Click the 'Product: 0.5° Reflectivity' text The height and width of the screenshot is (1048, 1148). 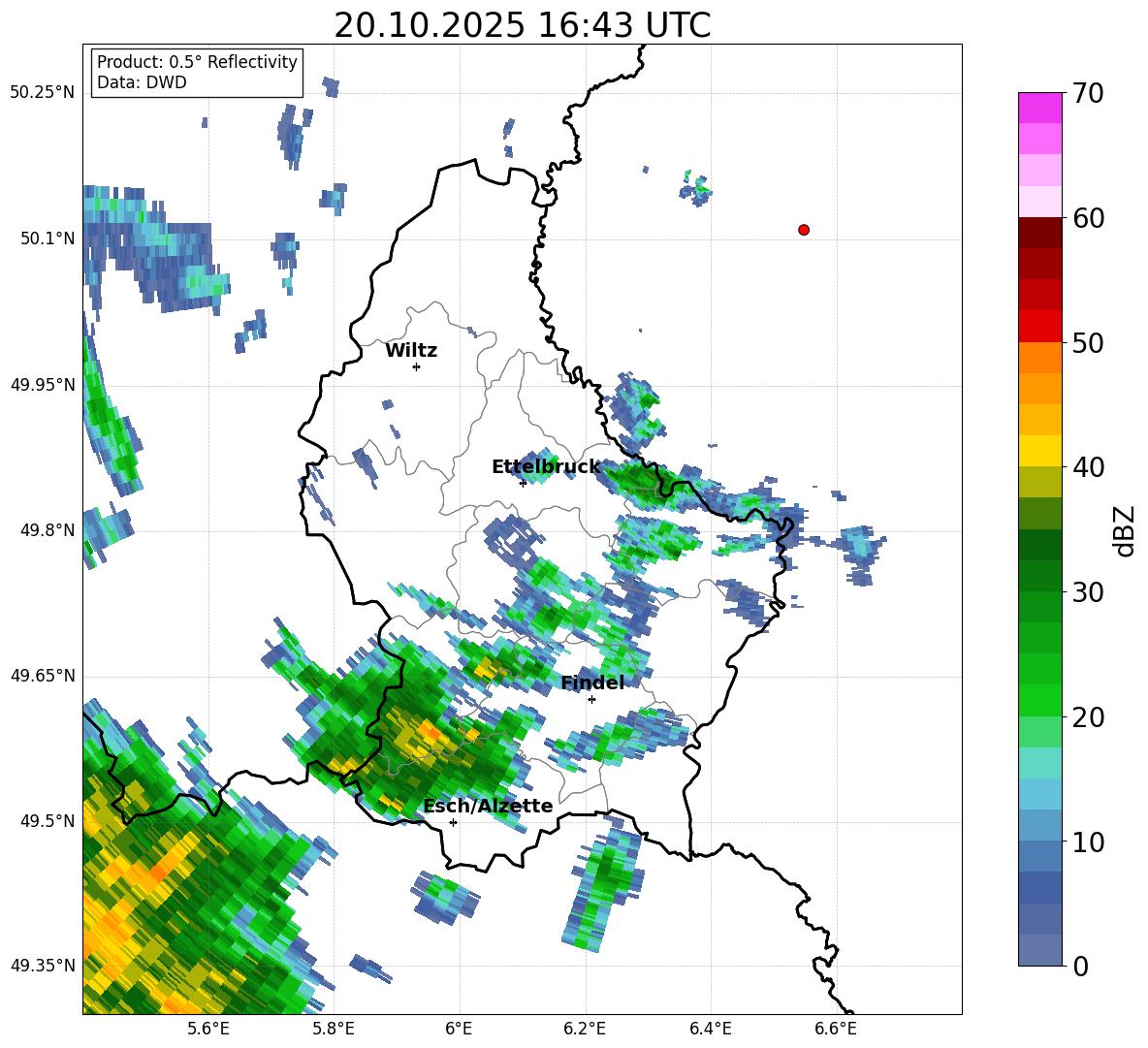(x=197, y=62)
